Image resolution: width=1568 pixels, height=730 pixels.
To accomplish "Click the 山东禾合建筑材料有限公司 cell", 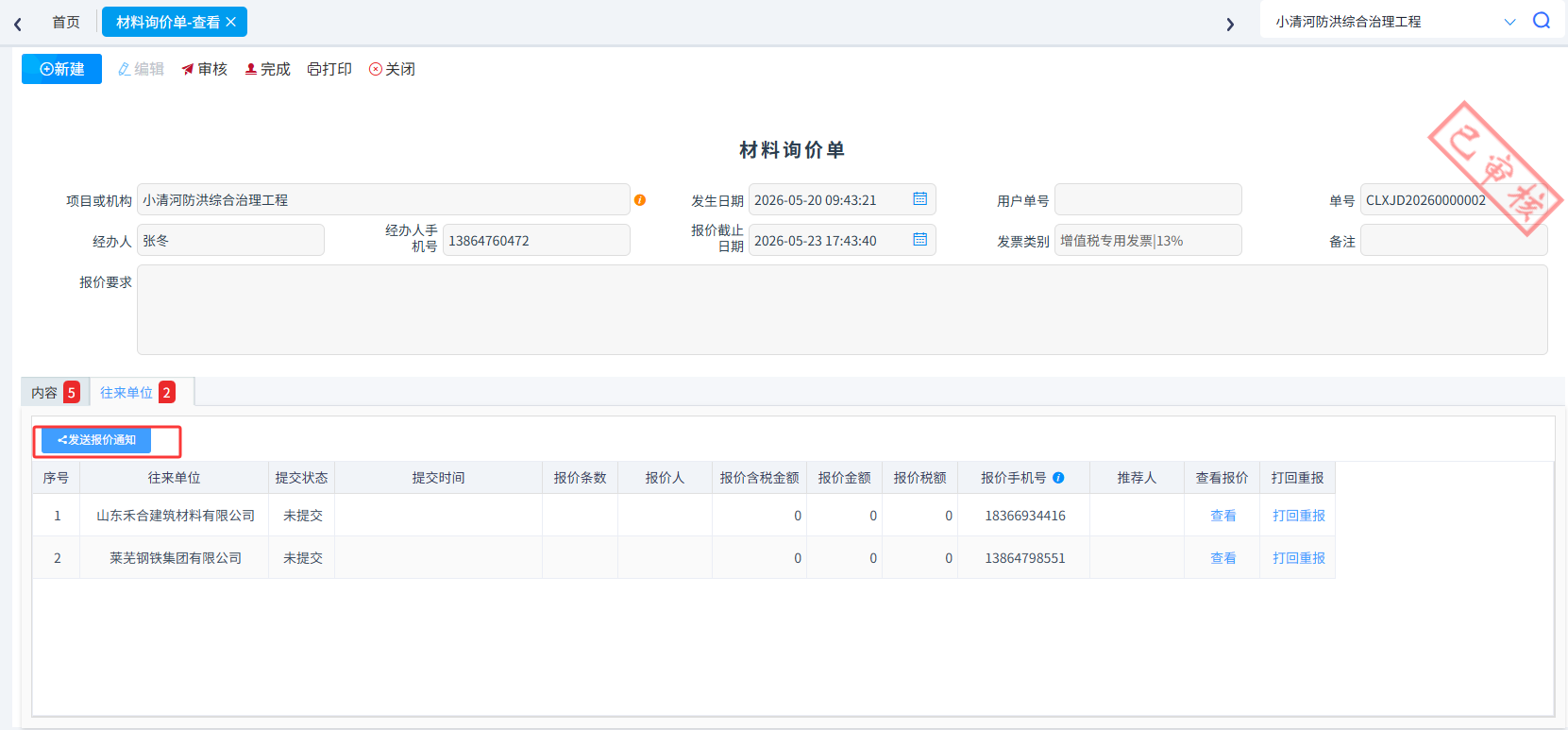I will click(176, 516).
